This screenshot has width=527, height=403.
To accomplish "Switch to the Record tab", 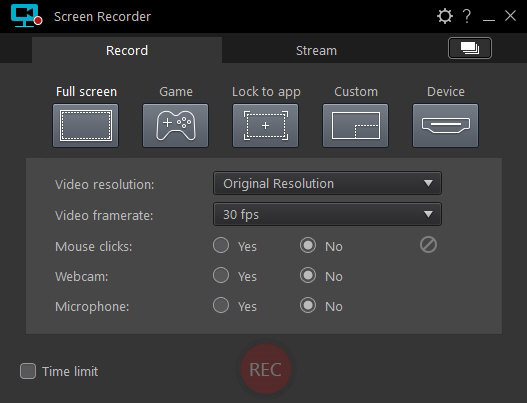I will [x=127, y=50].
